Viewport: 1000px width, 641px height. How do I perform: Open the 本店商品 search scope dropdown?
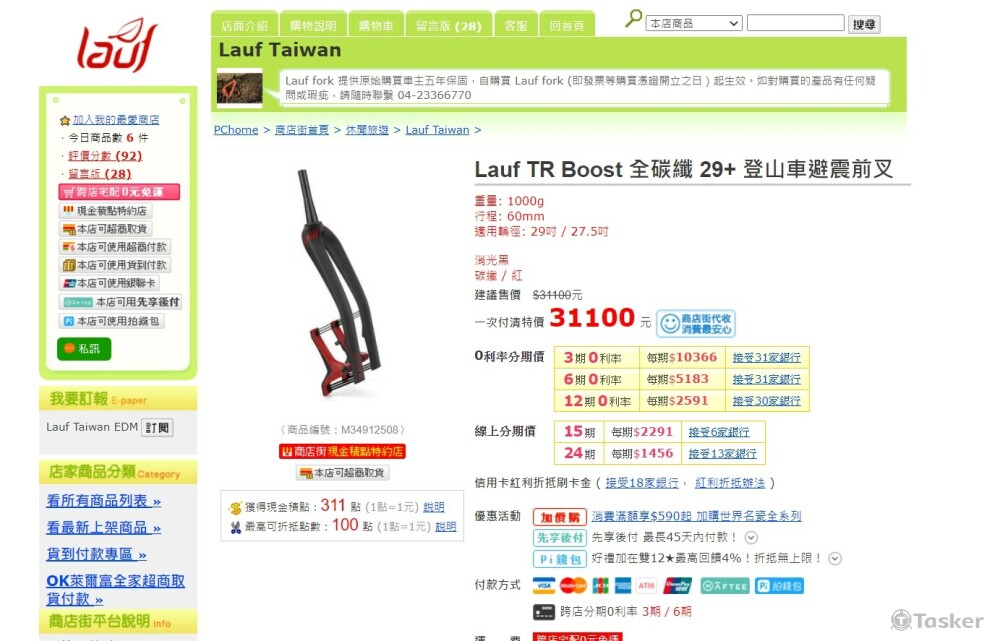click(x=694, y=24)
